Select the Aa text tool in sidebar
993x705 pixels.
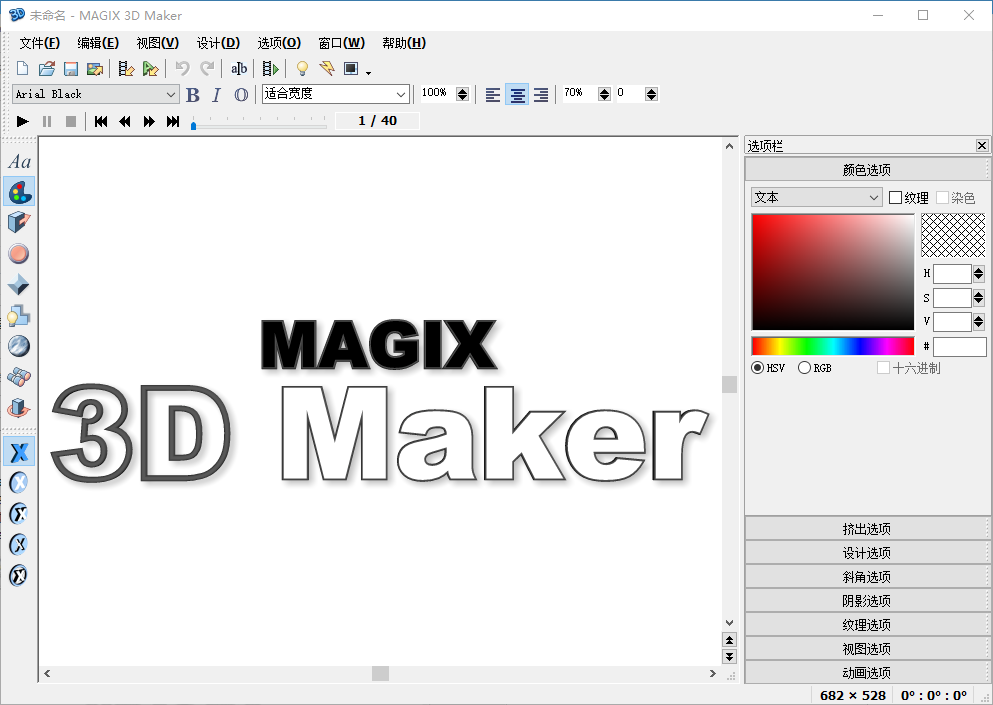click(x=19, y=162)
